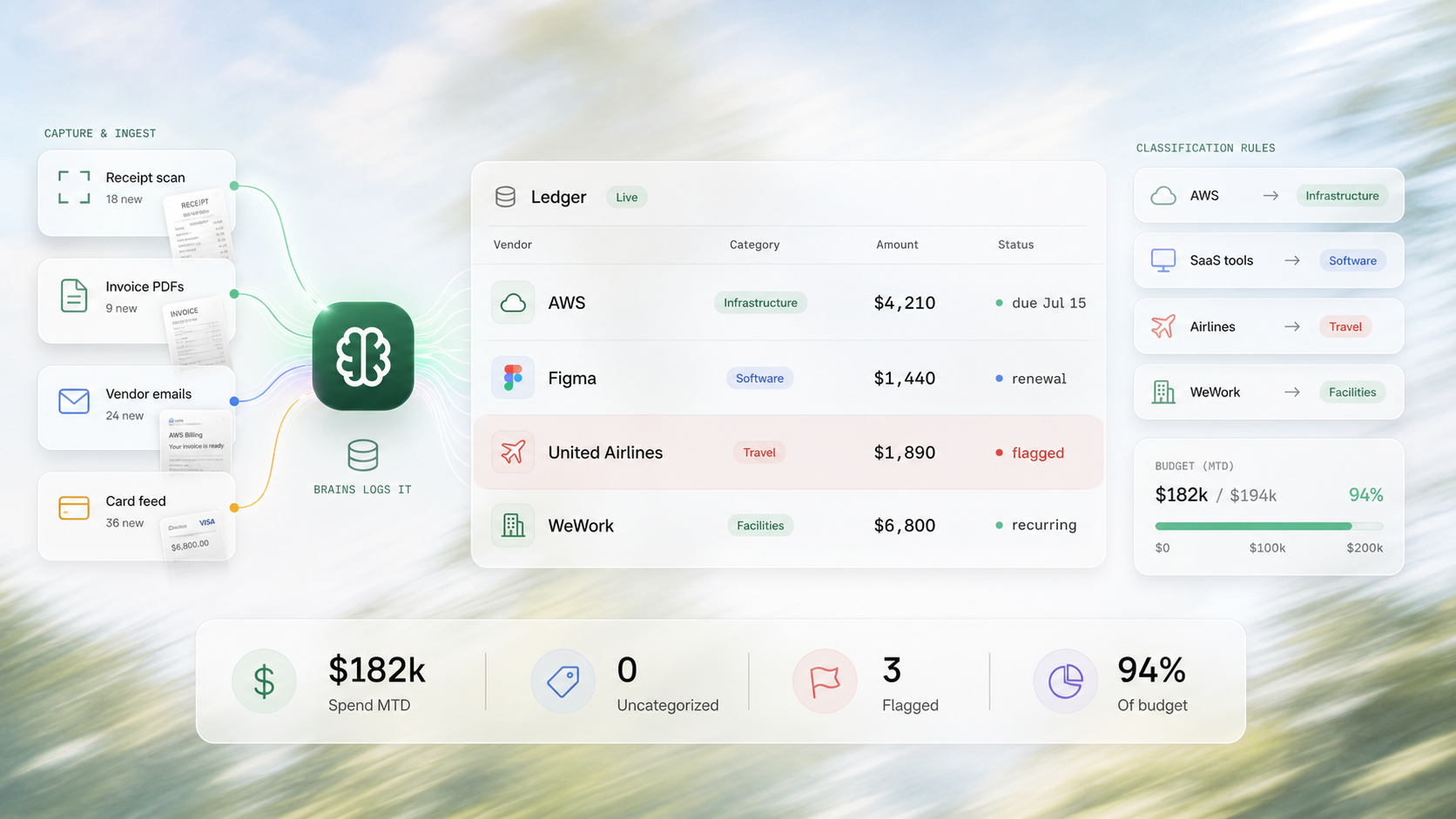Click the arrow in the AWS rule
Viewport: 1456px width, 819px height.
[x=1271, y=196]
